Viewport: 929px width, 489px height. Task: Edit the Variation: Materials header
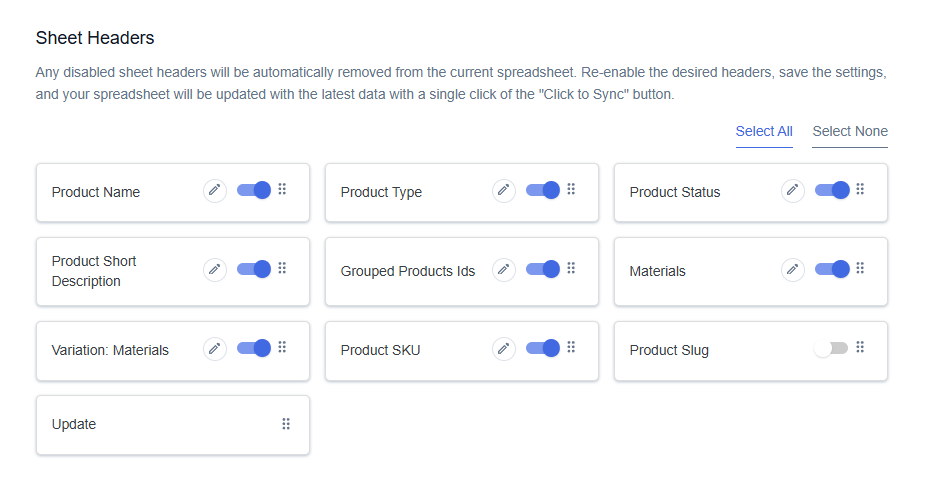click(214, 349)
